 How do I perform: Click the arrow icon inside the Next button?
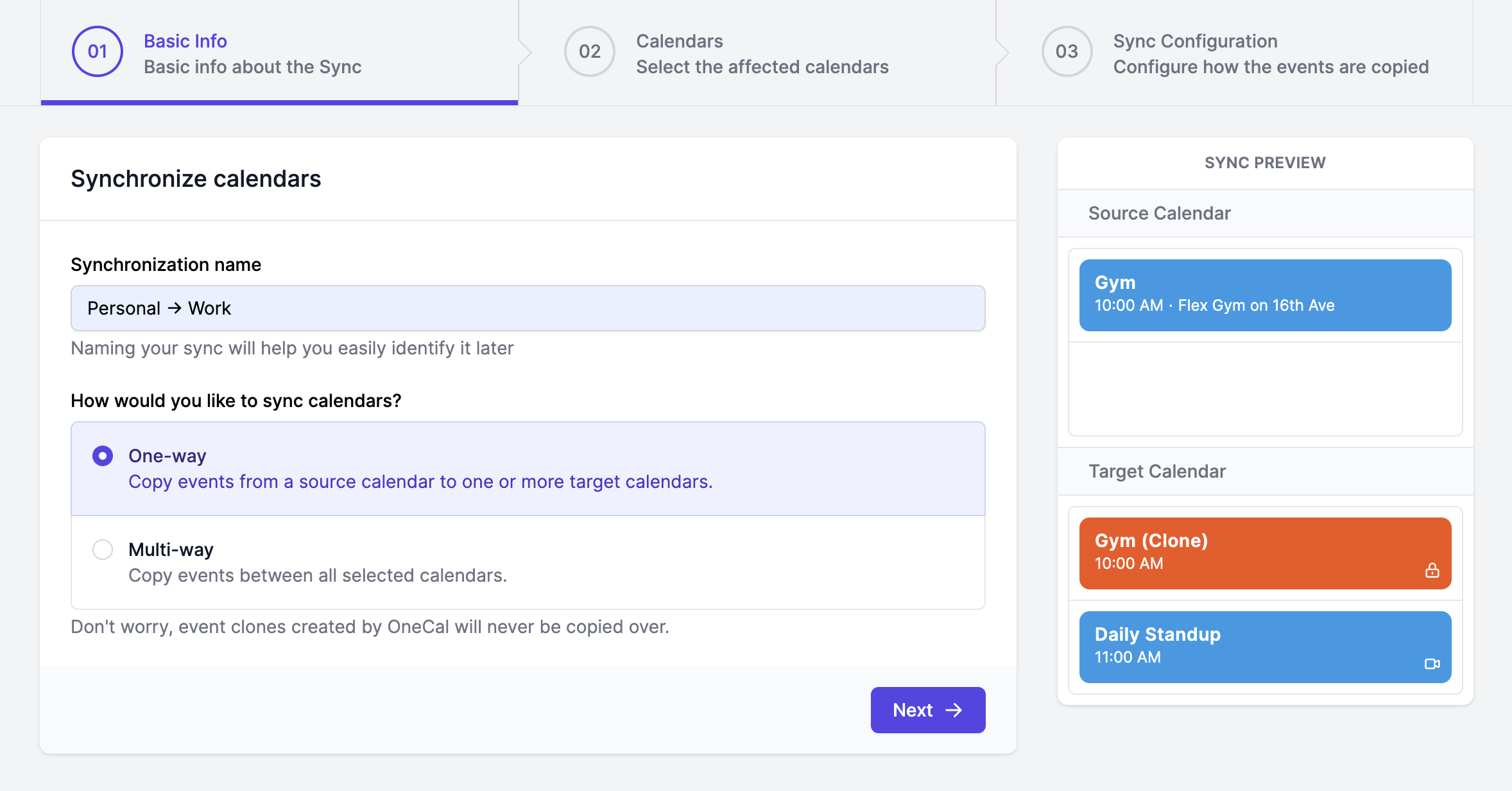pos(954,709)
